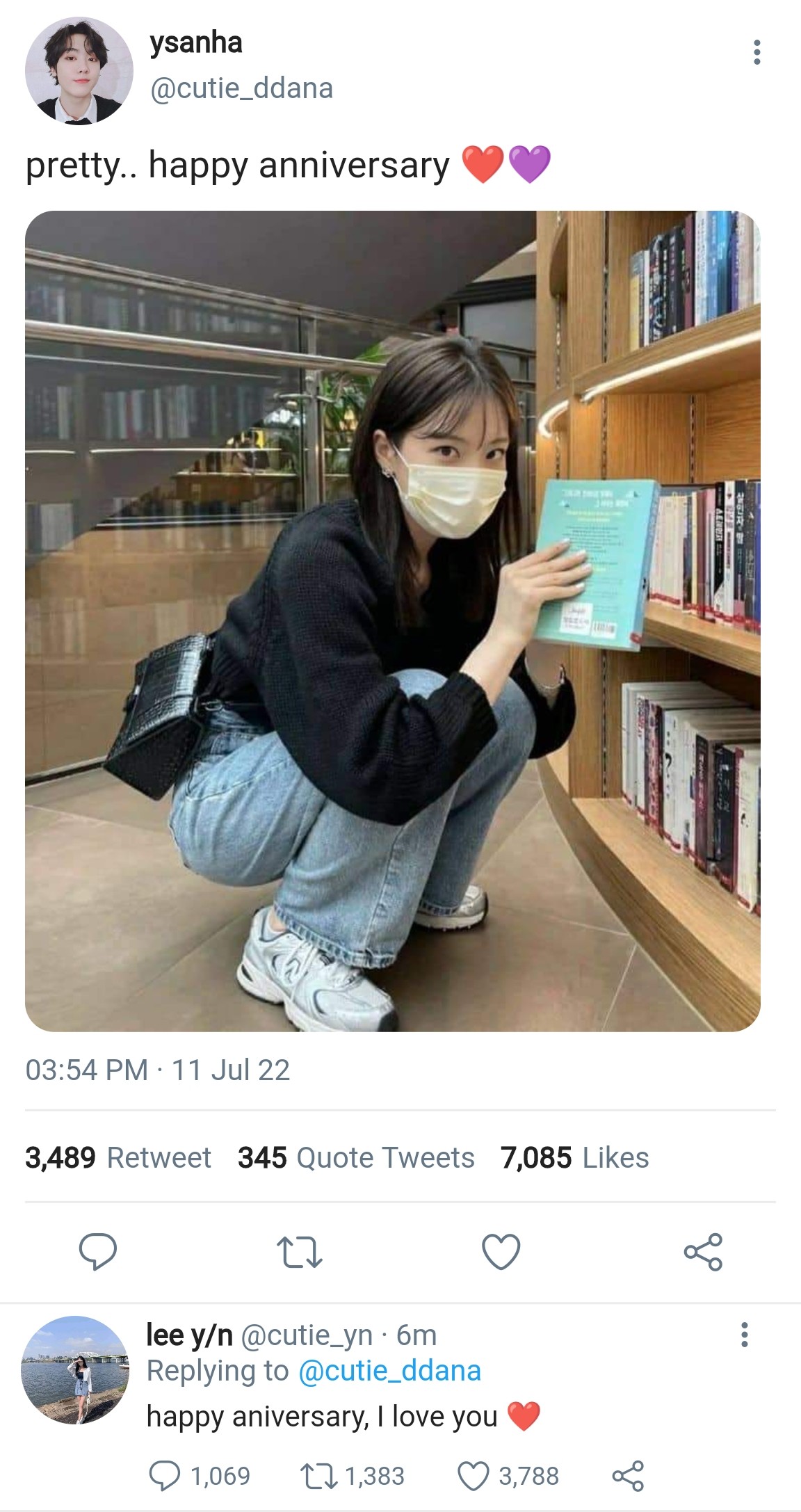
Task: Like lee y/n's reply showing 3,788
Action: (474, 1476)
